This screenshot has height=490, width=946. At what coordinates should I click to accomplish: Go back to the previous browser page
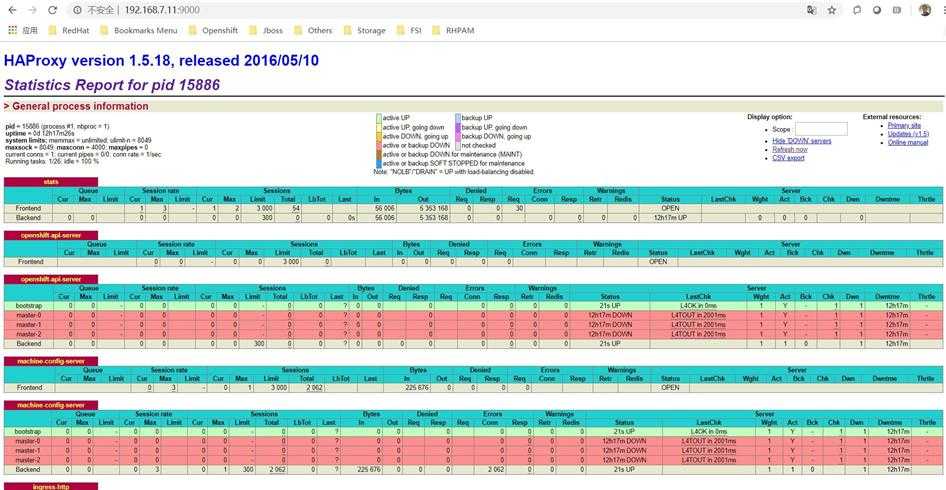(12, 10)
